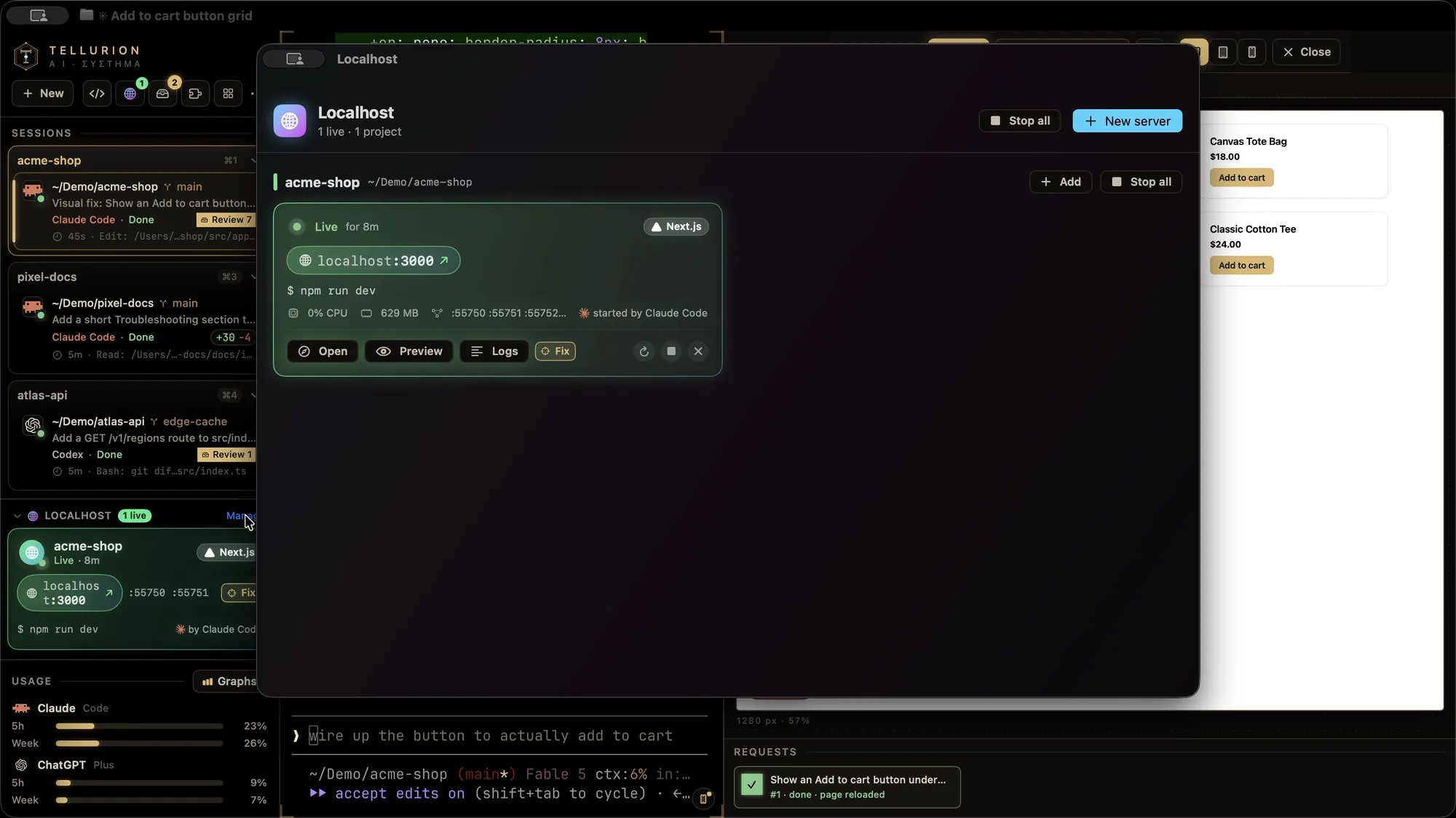1456x818 pixels.
Task: Click the ChatGPT Week usage progress bar
Action: [139, 801]
